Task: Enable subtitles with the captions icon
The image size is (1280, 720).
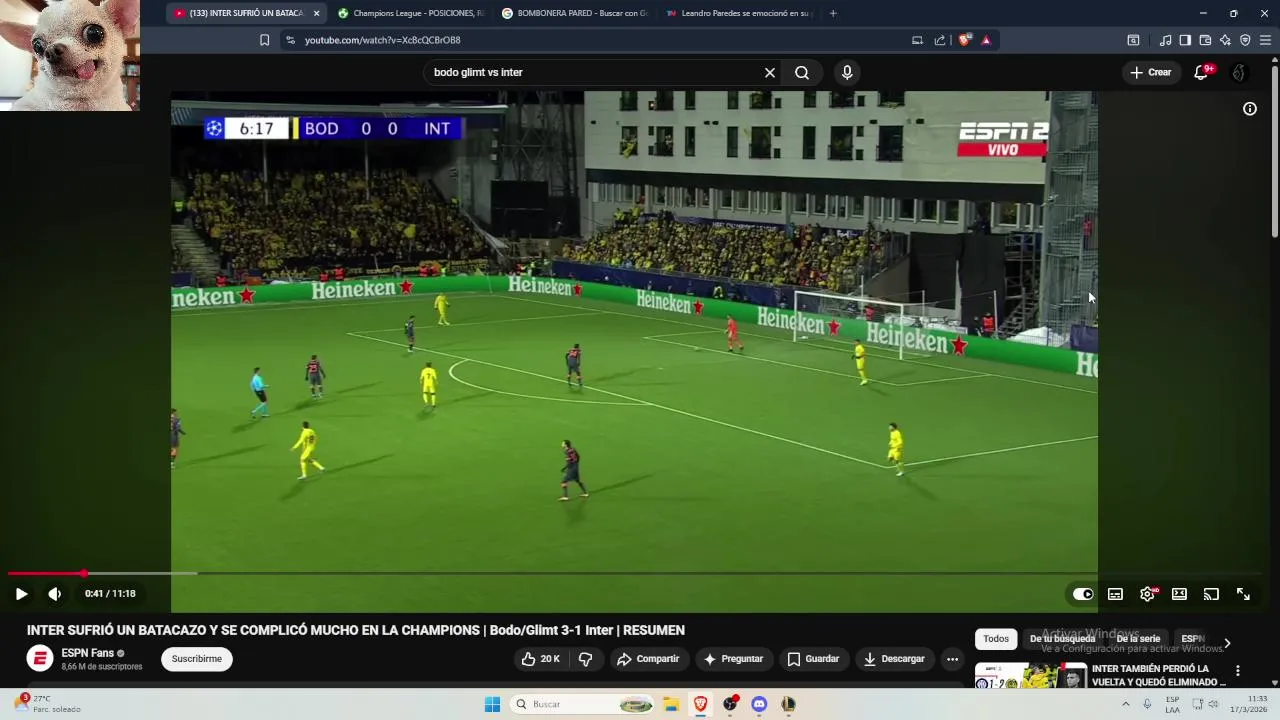Action: point(1115,594)
